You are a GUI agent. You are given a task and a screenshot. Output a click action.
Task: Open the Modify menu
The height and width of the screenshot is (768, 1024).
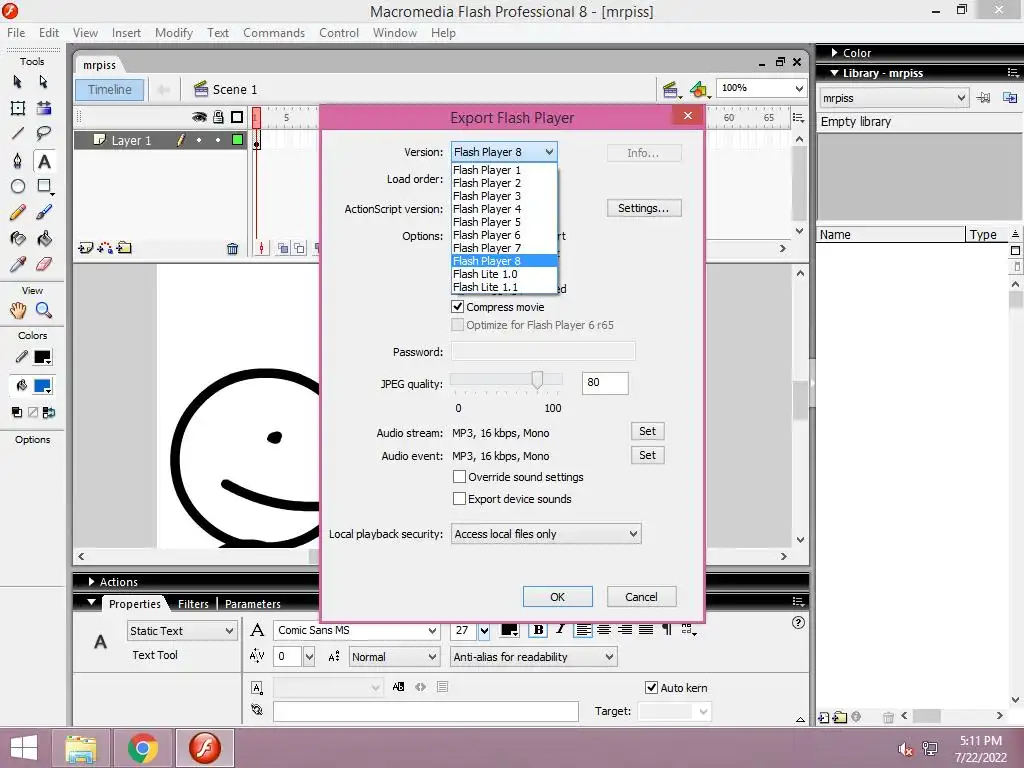click(x=174, y=33)
